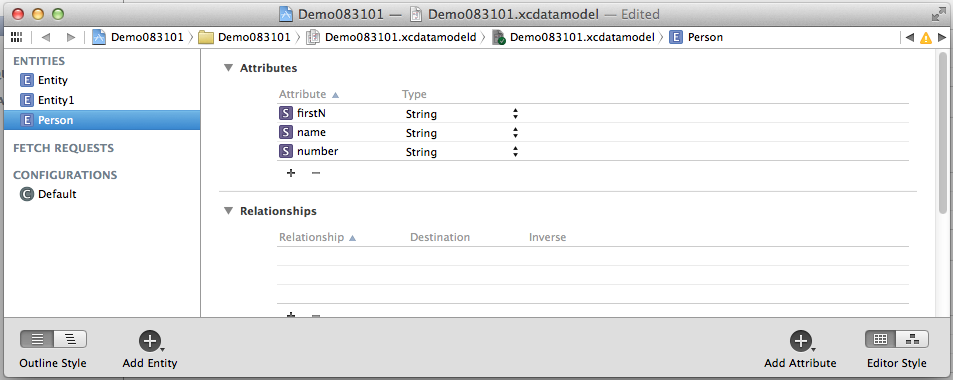Click Destination column header

point(440,237)
